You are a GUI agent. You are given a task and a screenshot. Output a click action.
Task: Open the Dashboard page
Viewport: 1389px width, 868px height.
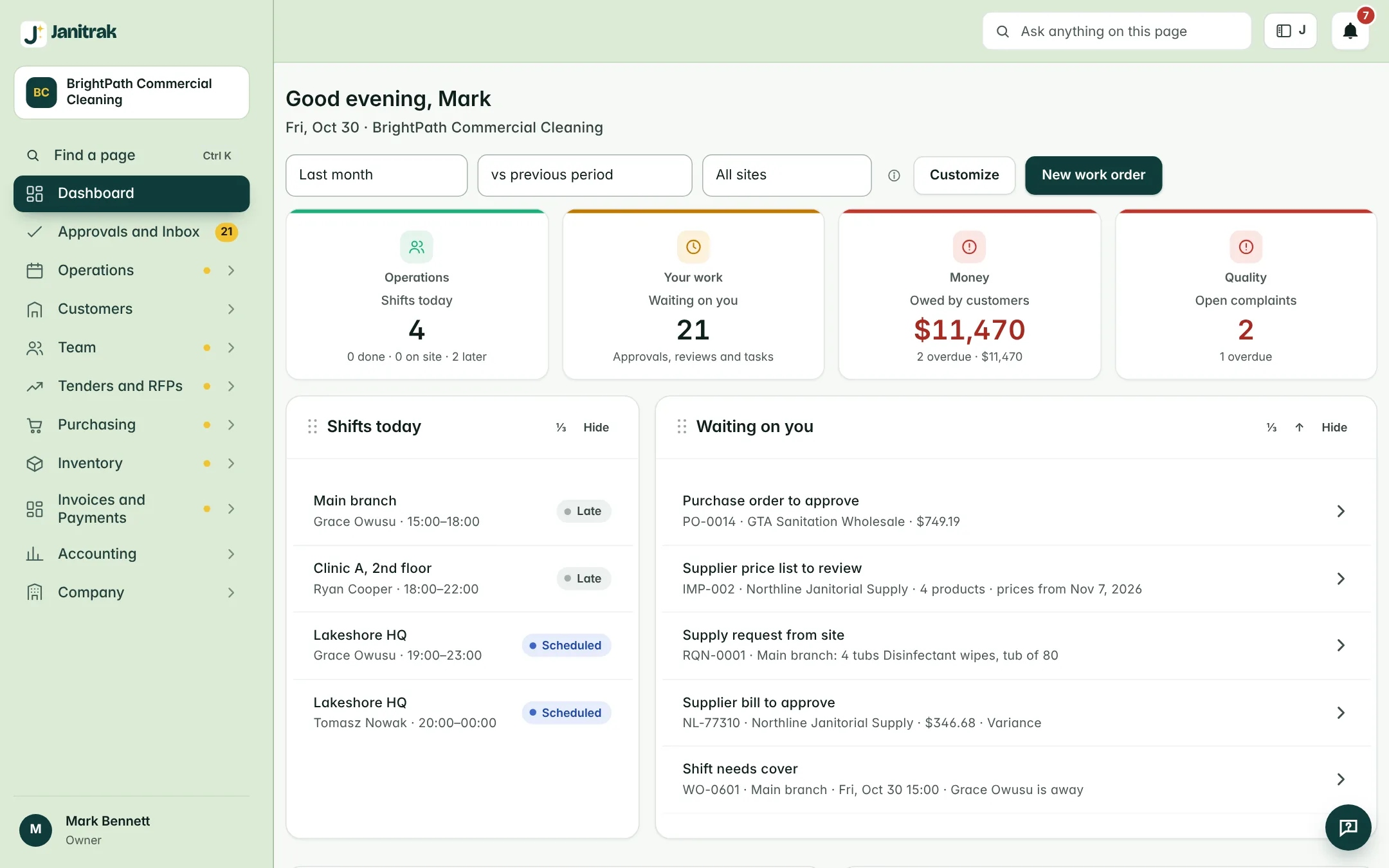tap(131, 194)
